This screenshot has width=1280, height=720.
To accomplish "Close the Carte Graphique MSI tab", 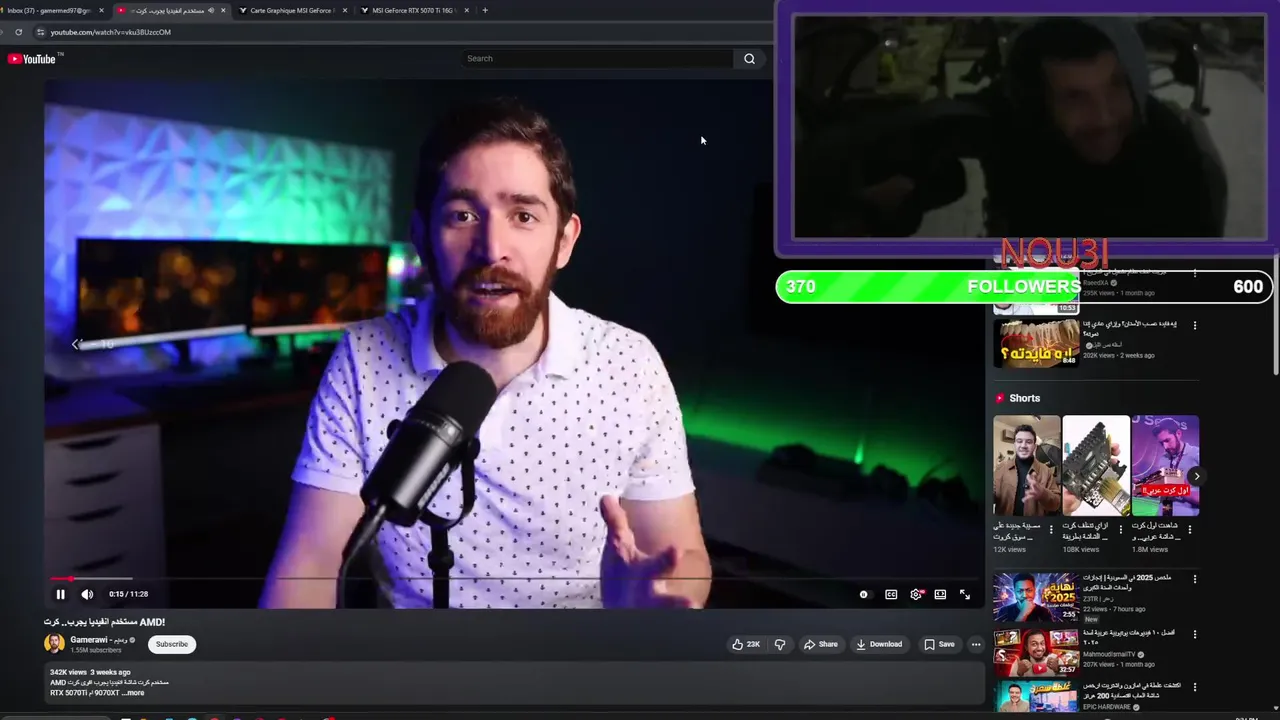I will coord(345,10).
